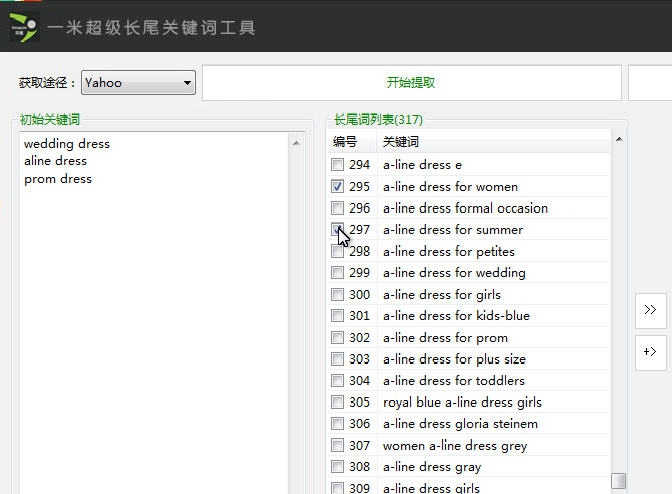Click the keyword list scrollbar thumb
672x494 pixels.
[x=618, y=481]
